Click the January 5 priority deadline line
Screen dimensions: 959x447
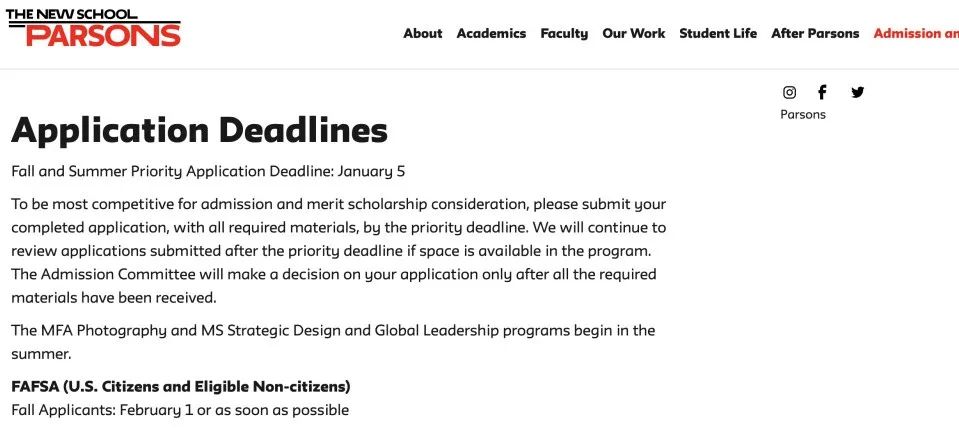pyautogui.click(x=208, y=171)
